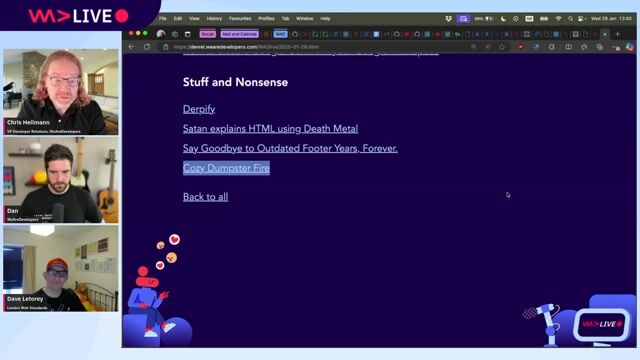Open Spotlight search in menu bar
Image resolution: width=640 pixels, height=360 pixels.
point(571,19)
